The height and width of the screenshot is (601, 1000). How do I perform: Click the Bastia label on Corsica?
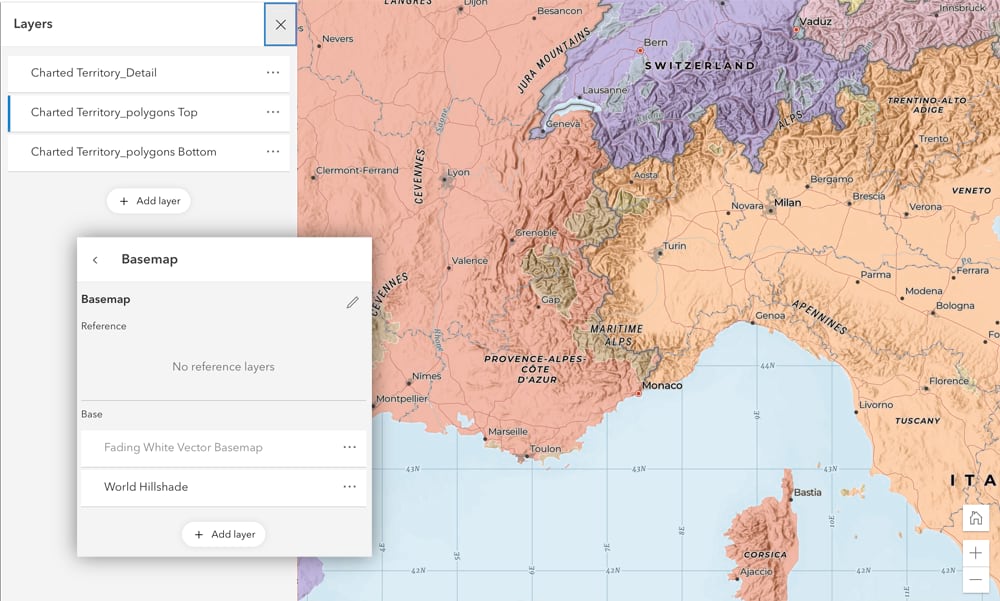point(807,493)
